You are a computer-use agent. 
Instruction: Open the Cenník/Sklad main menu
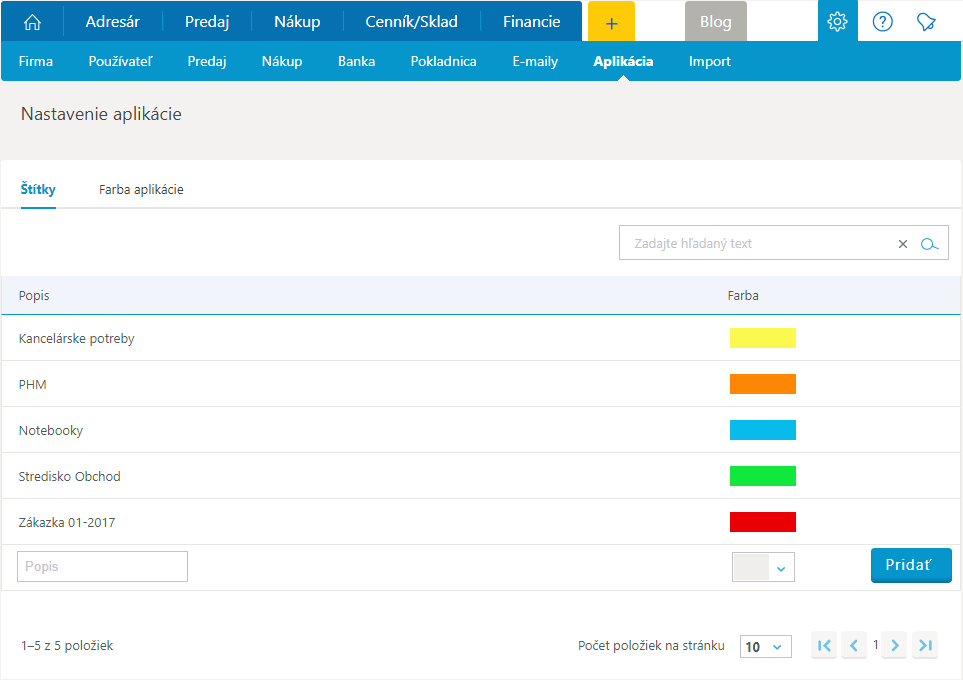click(411, 22)
